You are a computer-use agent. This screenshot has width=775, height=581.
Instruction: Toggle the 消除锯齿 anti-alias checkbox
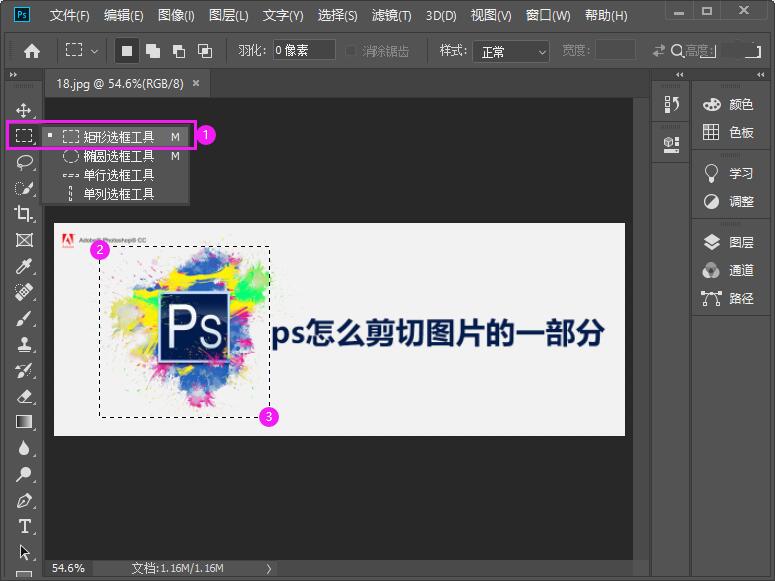[x=350, y=50]
